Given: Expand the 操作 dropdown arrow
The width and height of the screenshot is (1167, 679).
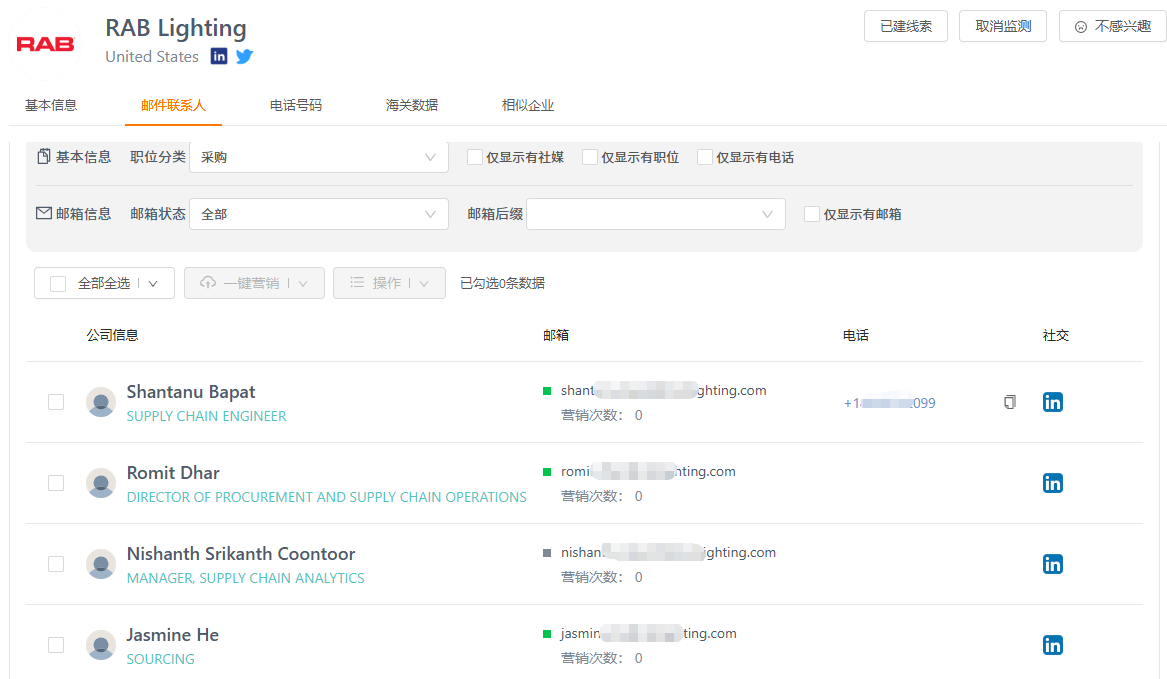Looking at the screenshot, I should (424, 284).
